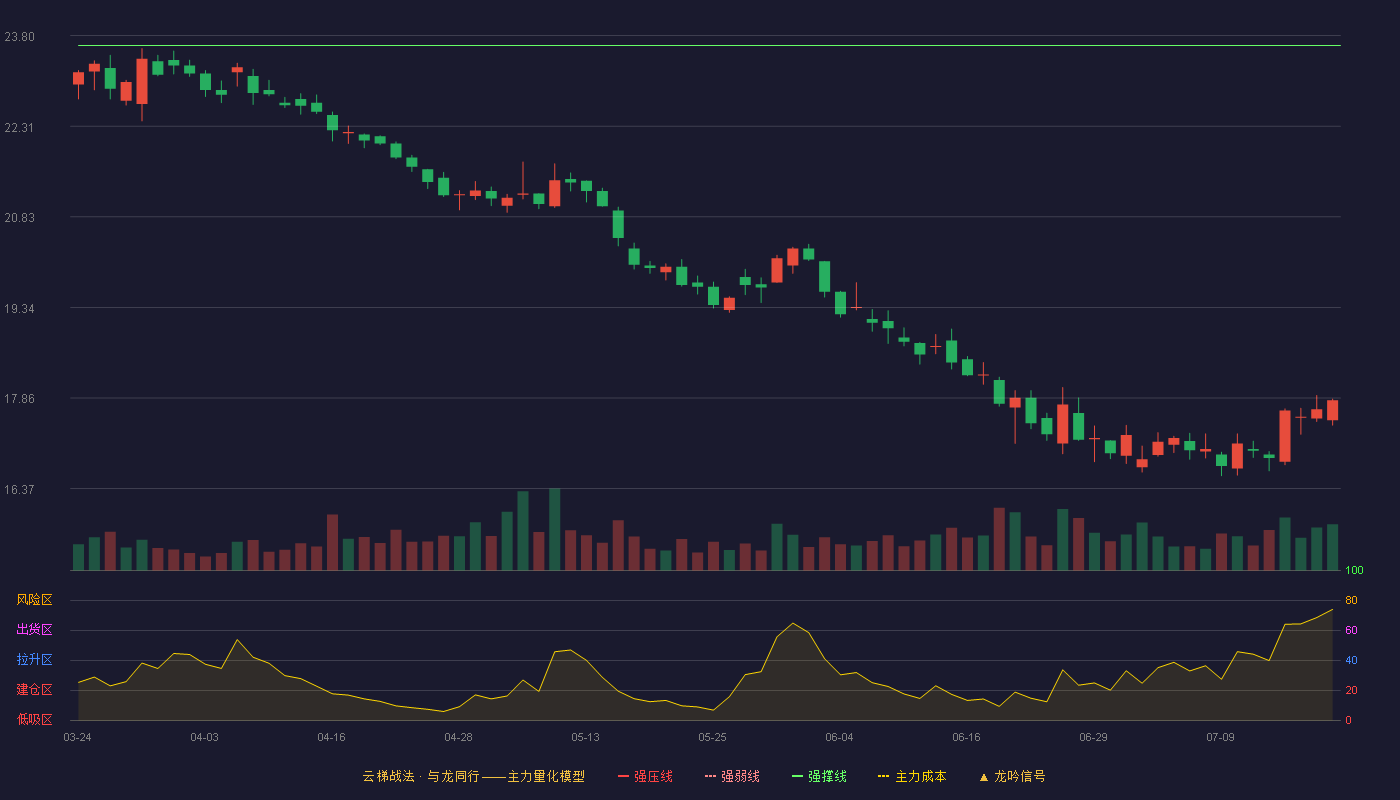This screenshot has width=1400, height=800.
Task: Select the 建仓区 zone label
Action: 34,690
